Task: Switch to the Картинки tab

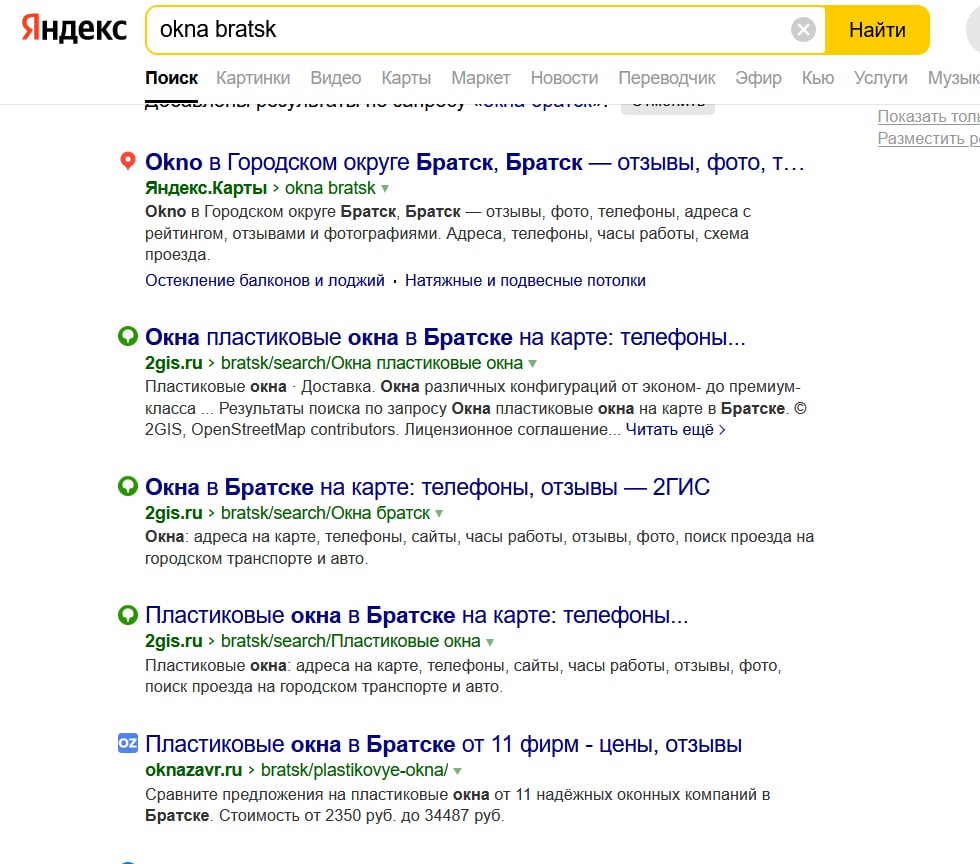Action: (x=253, y=78)
